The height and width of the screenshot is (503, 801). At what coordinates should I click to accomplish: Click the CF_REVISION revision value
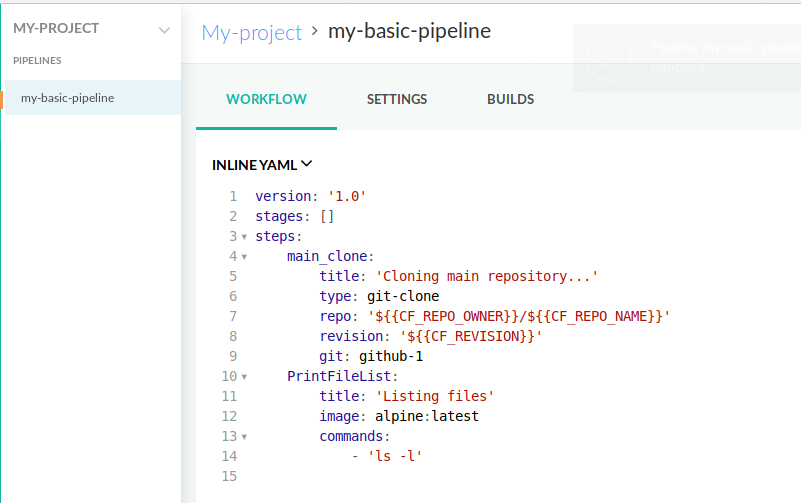point(470,336)
